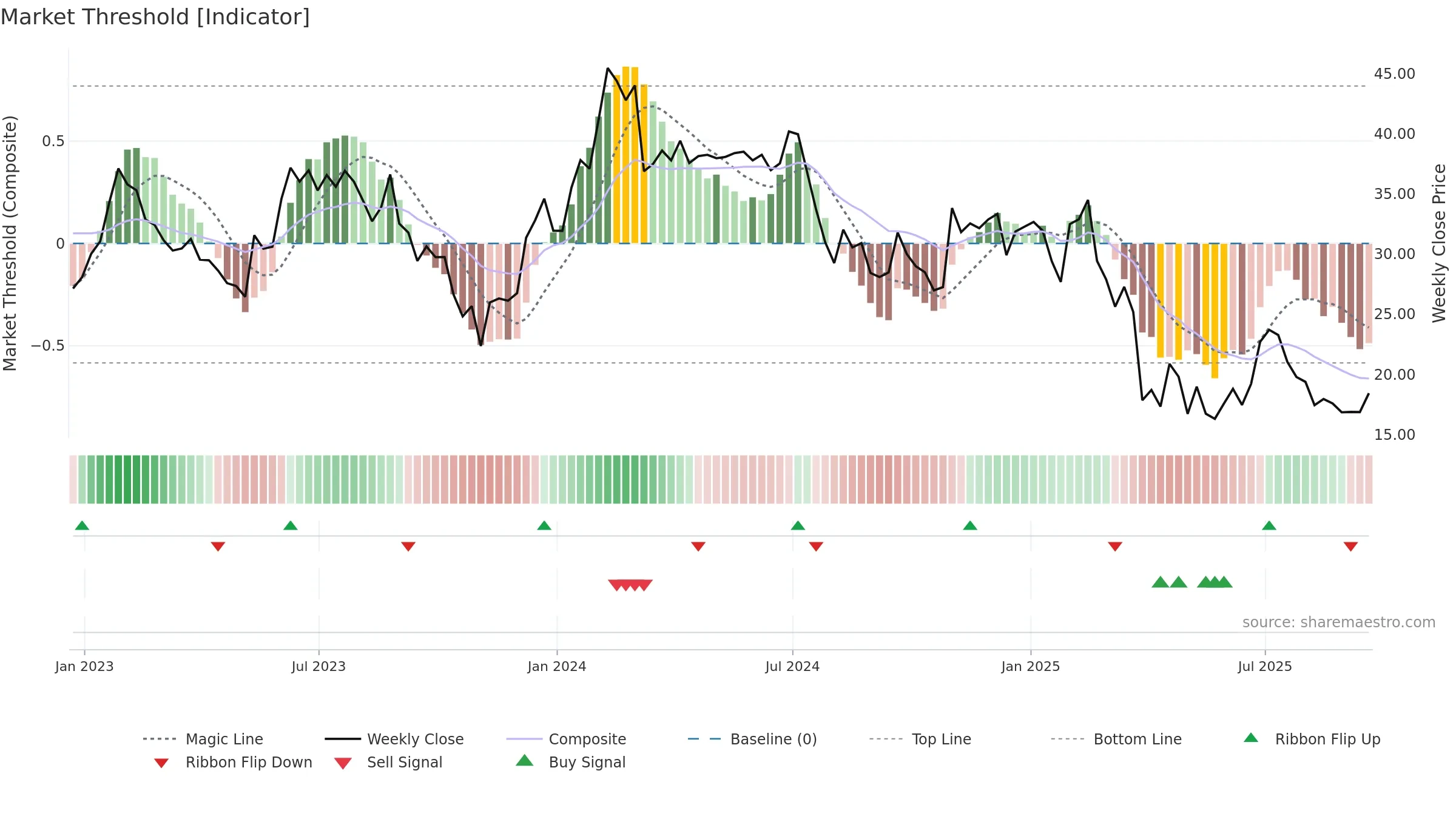Viewport: 1456px width, 819px height.
Task: Toggle the Buy Signal legend entry
Action: 570,762
